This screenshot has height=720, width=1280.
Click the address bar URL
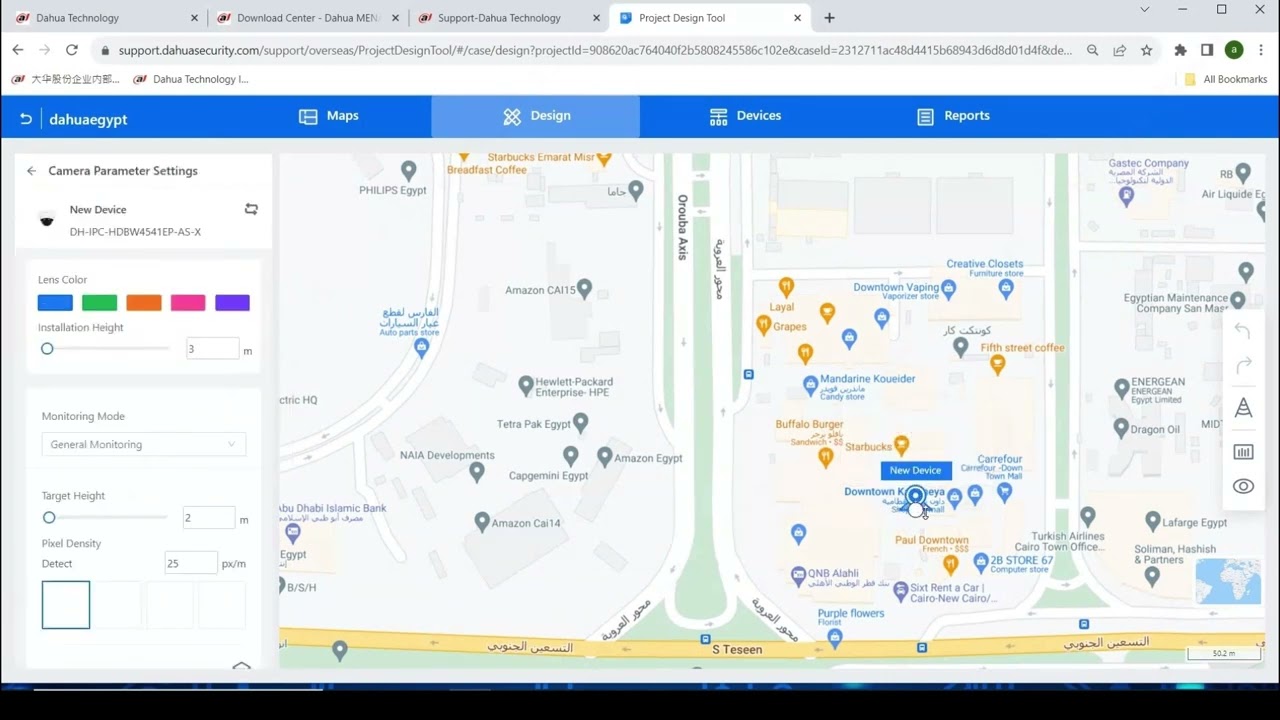(x=595, y=50)
